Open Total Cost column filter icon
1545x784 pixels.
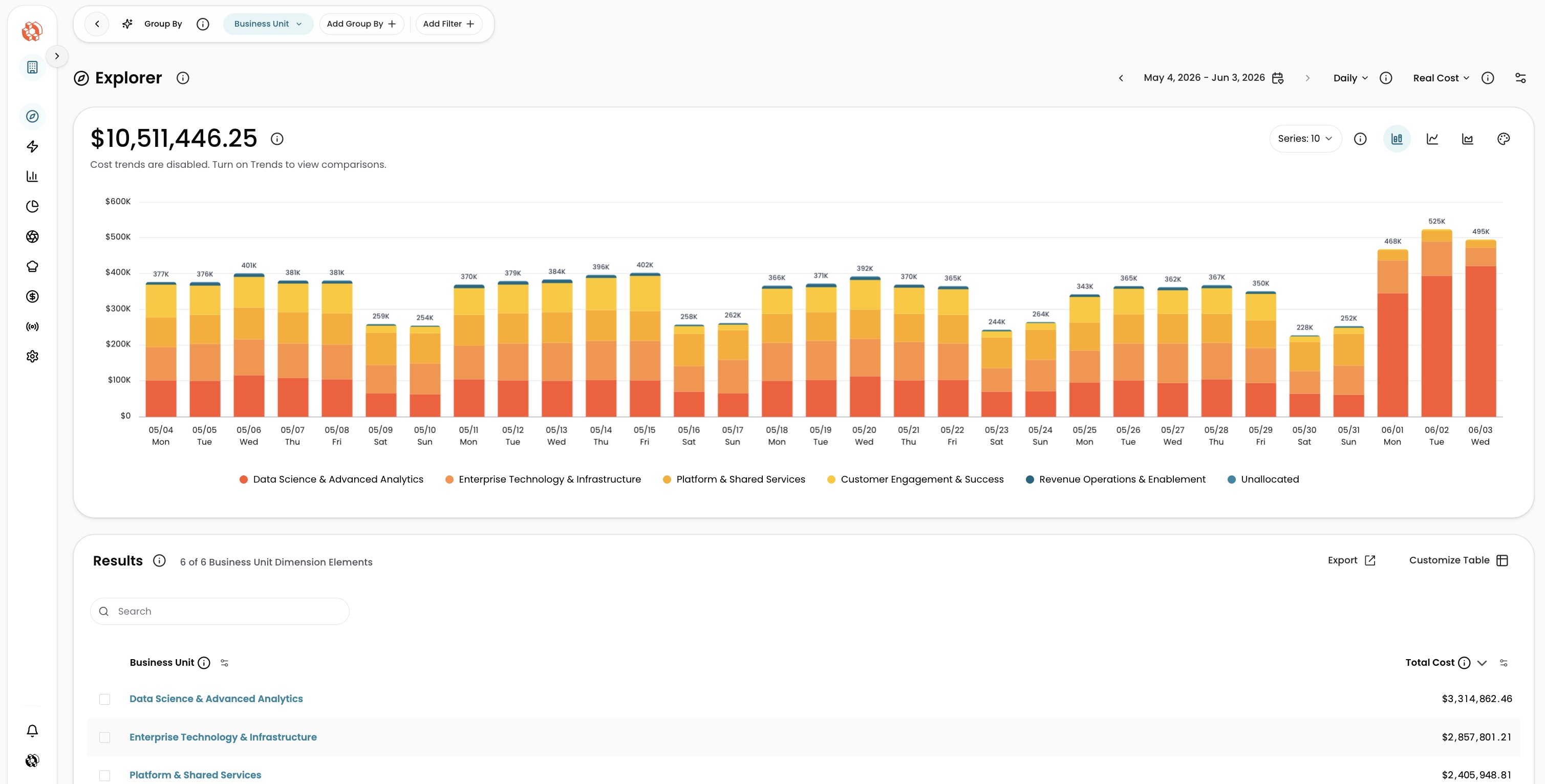(x=1504, y=662)
